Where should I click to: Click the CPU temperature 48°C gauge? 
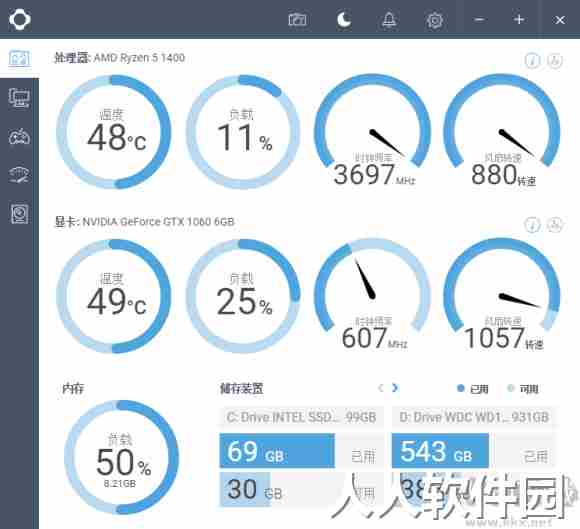click(x=114, y=132)
